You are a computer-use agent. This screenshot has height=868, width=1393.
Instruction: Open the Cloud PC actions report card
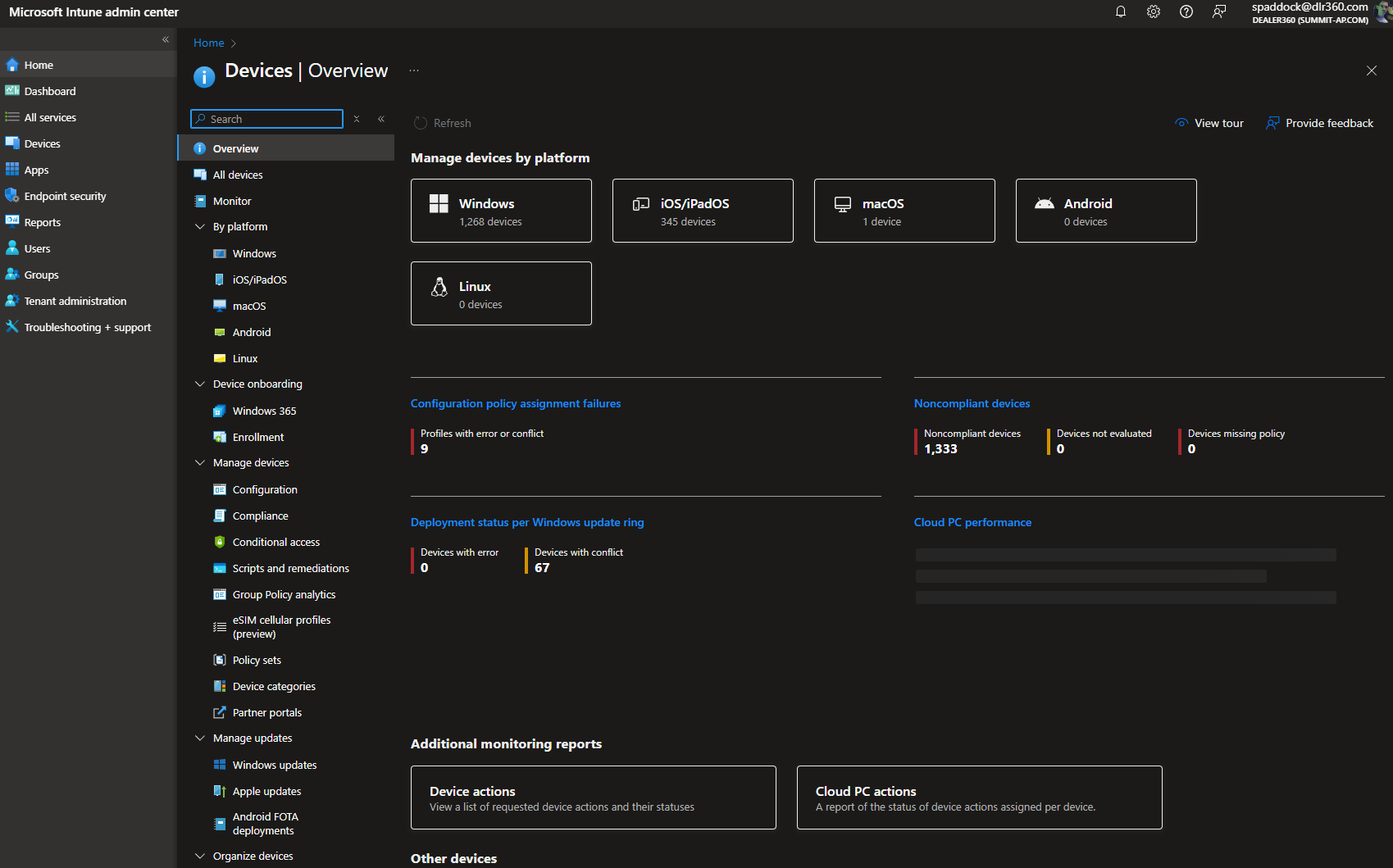[x=980, y=798]
